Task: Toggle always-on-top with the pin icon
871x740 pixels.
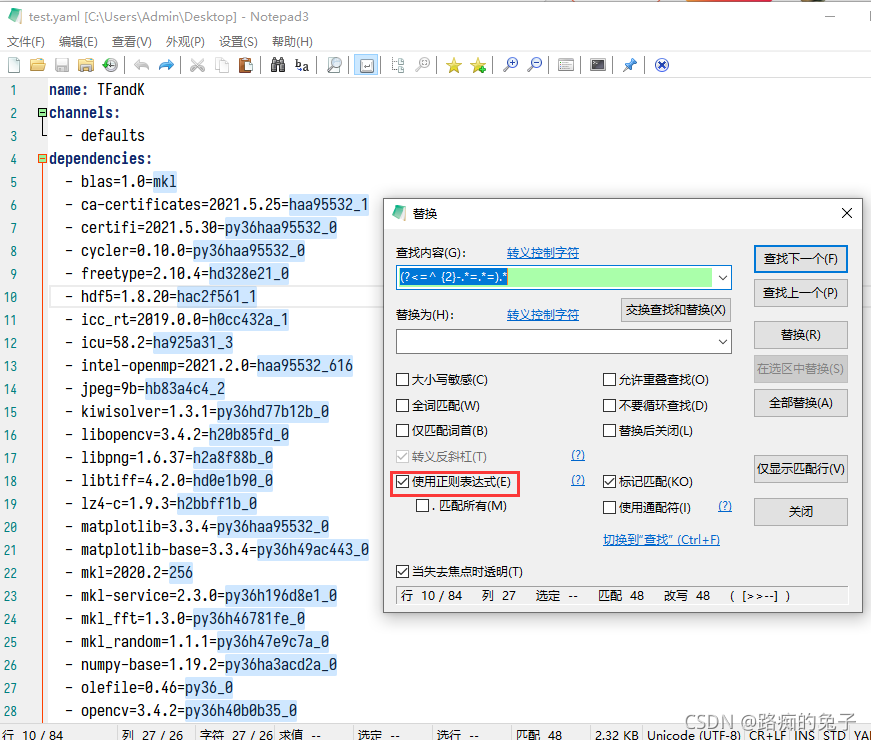Action: click(629, 65)
